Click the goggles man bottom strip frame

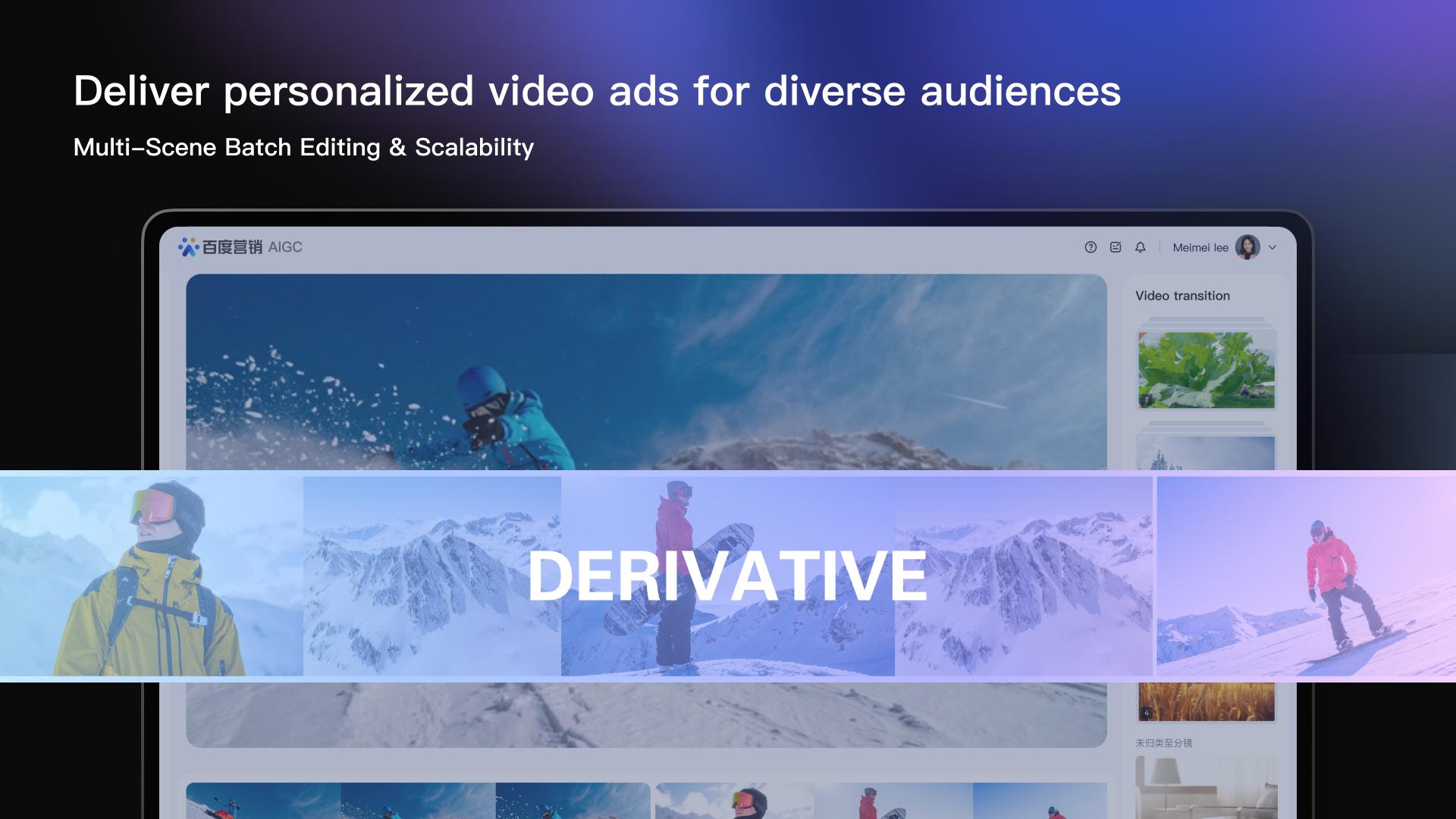point(734,802)
